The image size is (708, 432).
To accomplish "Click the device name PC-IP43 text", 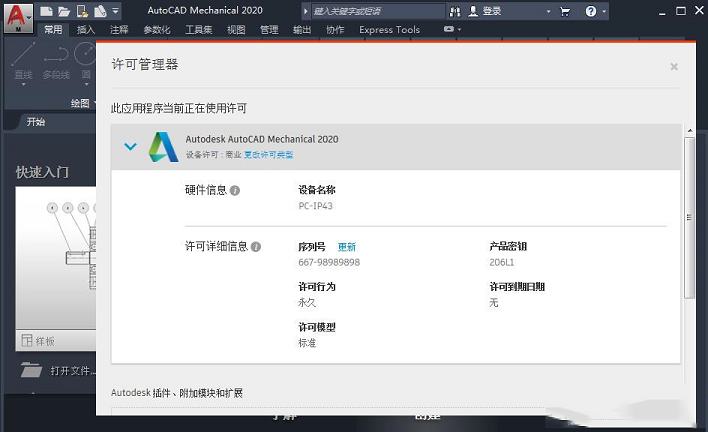I will point(315,206).
